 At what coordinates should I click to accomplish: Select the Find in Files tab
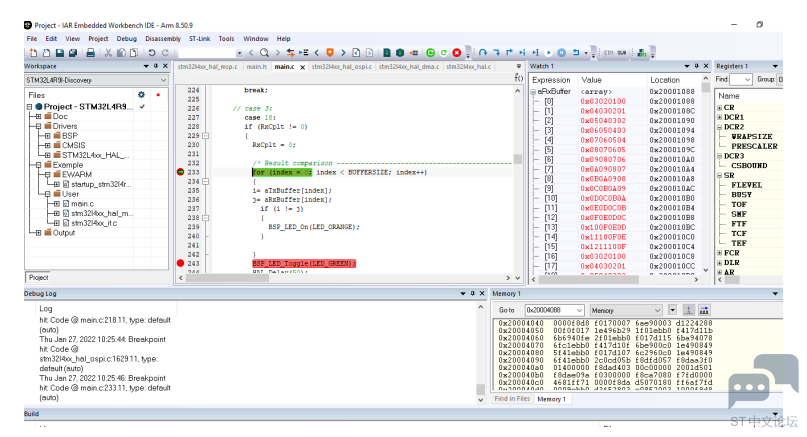(512, 399)
